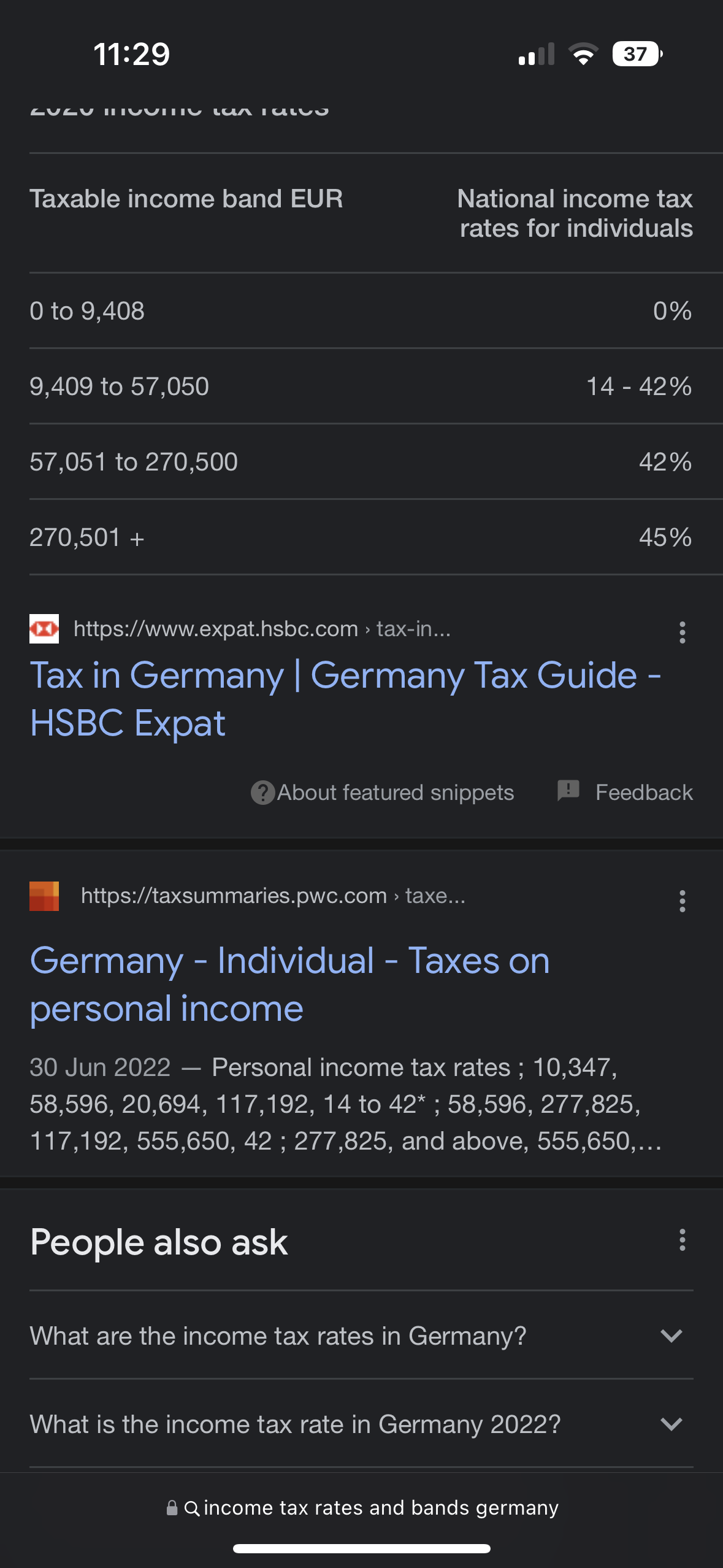Expand 'What is the income tax rate in Germany 2022?'
Image resolution: width=723 pixels, height=1568 pixels.
361,1424
